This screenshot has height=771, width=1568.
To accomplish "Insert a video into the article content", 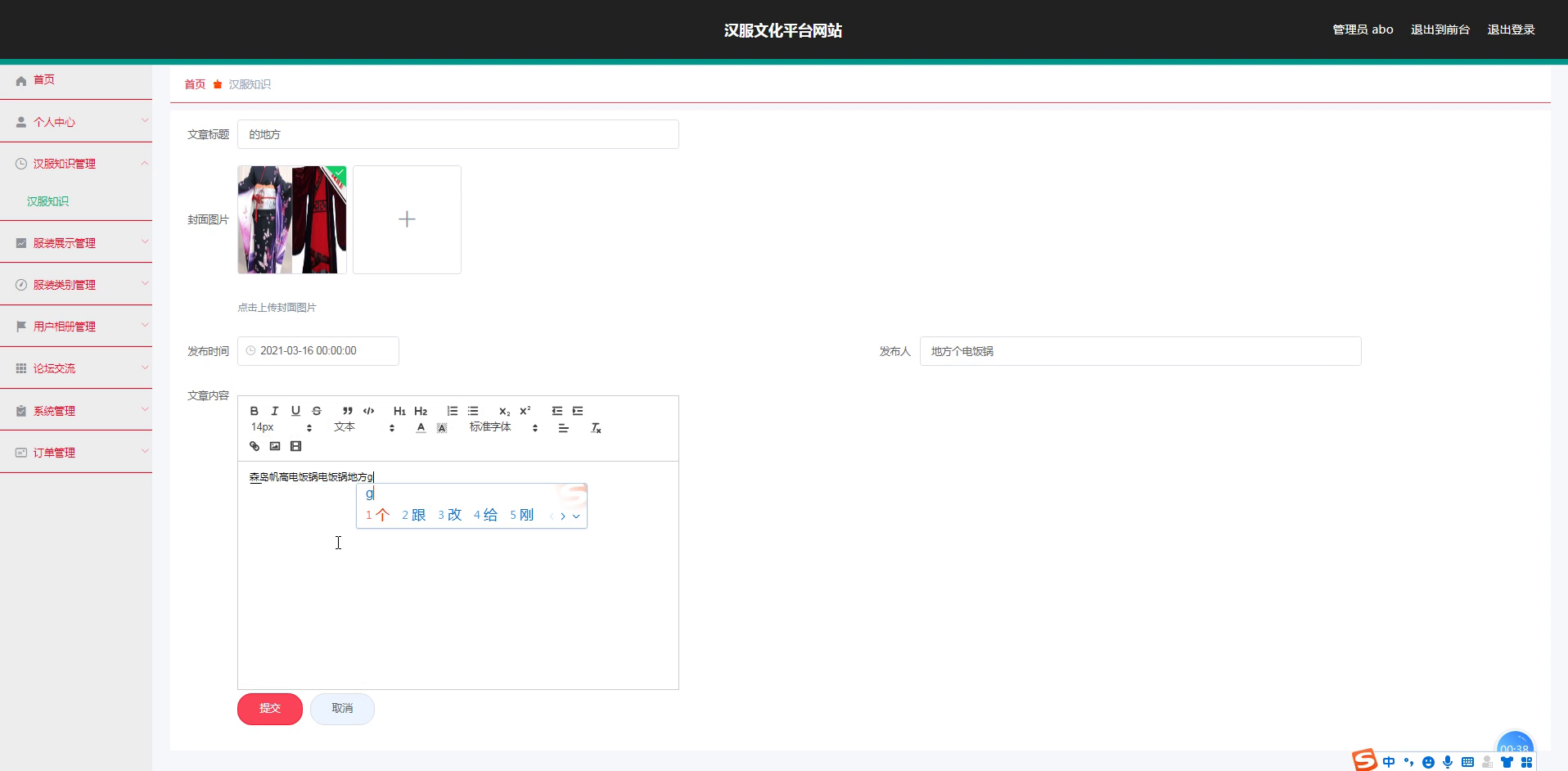I will [296, 446].
